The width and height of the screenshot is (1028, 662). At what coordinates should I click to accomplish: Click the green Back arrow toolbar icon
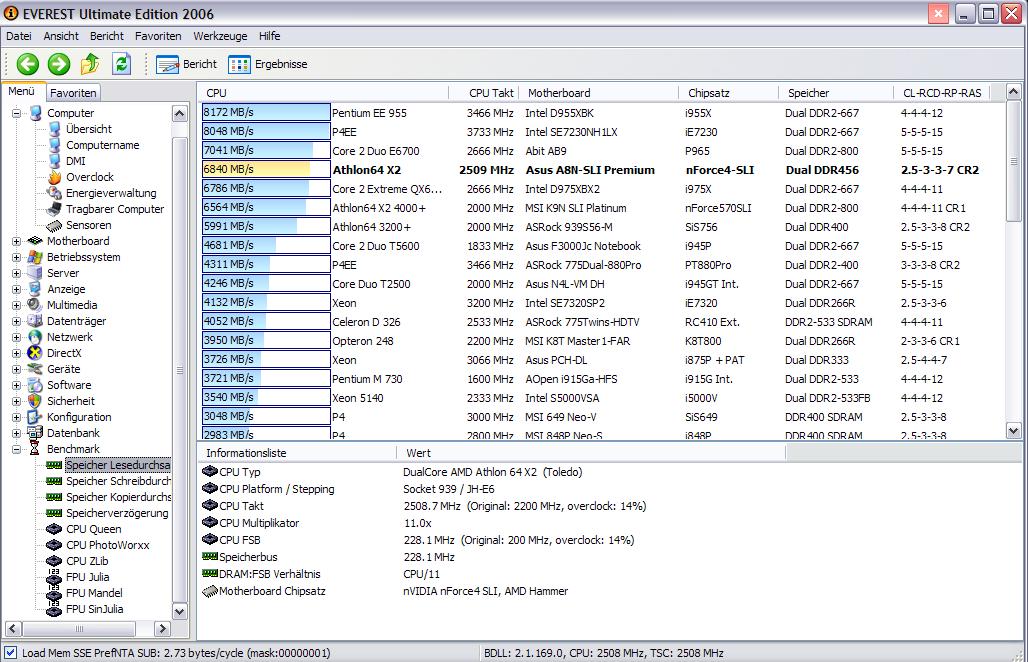(28, 64)
